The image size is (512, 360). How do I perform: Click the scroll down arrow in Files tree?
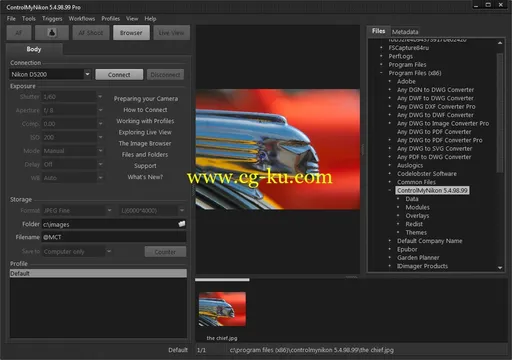[x=500, y=268]
